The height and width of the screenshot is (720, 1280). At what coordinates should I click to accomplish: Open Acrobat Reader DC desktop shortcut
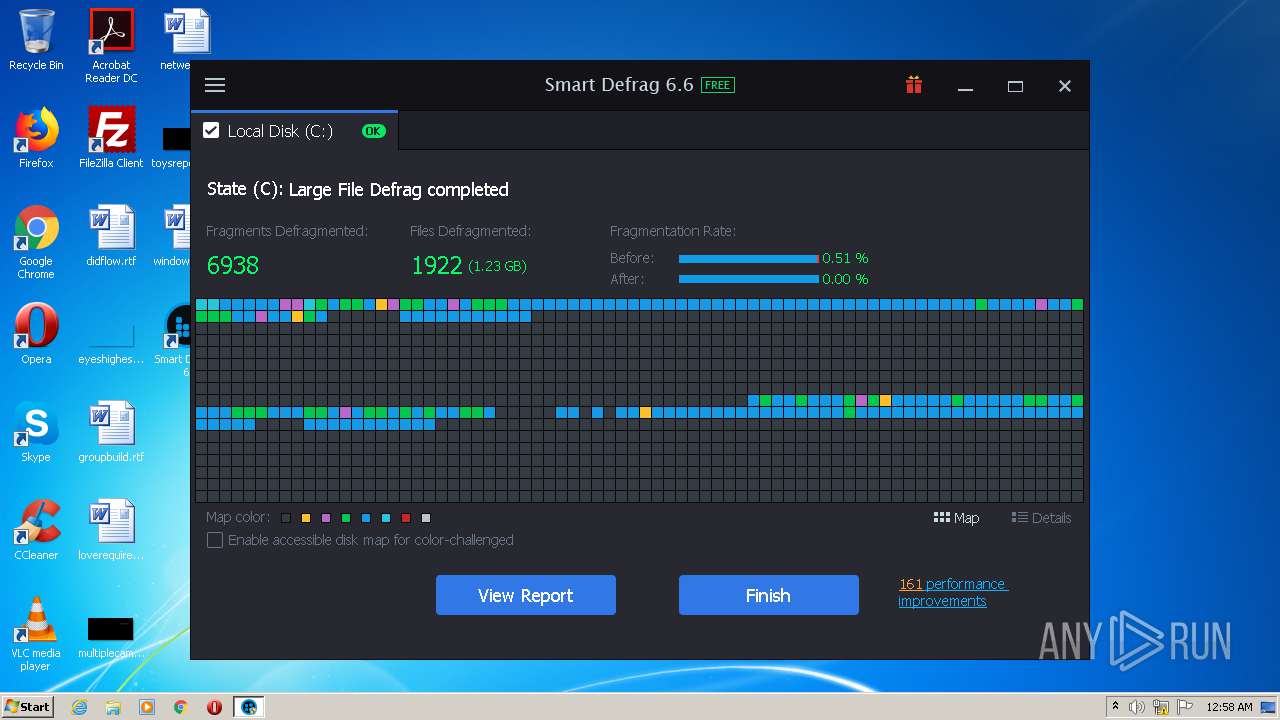point(111,46)
